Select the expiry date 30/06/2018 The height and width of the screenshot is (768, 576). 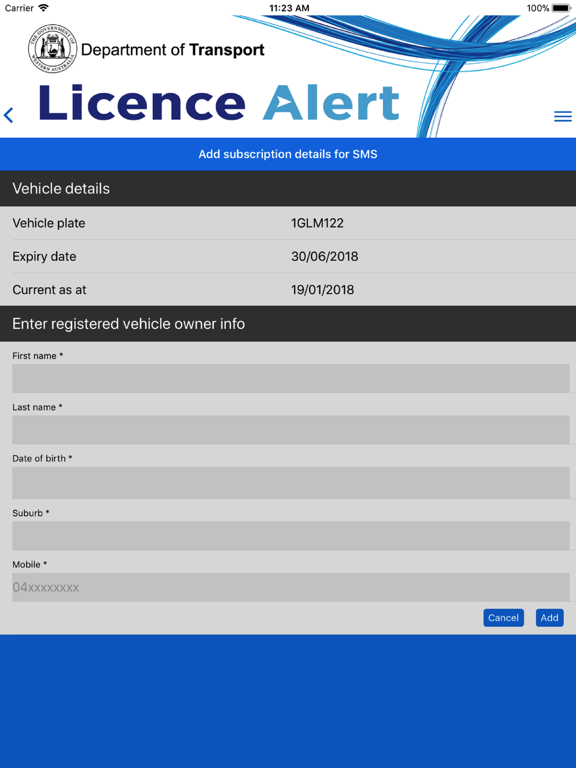pos(325,256)
